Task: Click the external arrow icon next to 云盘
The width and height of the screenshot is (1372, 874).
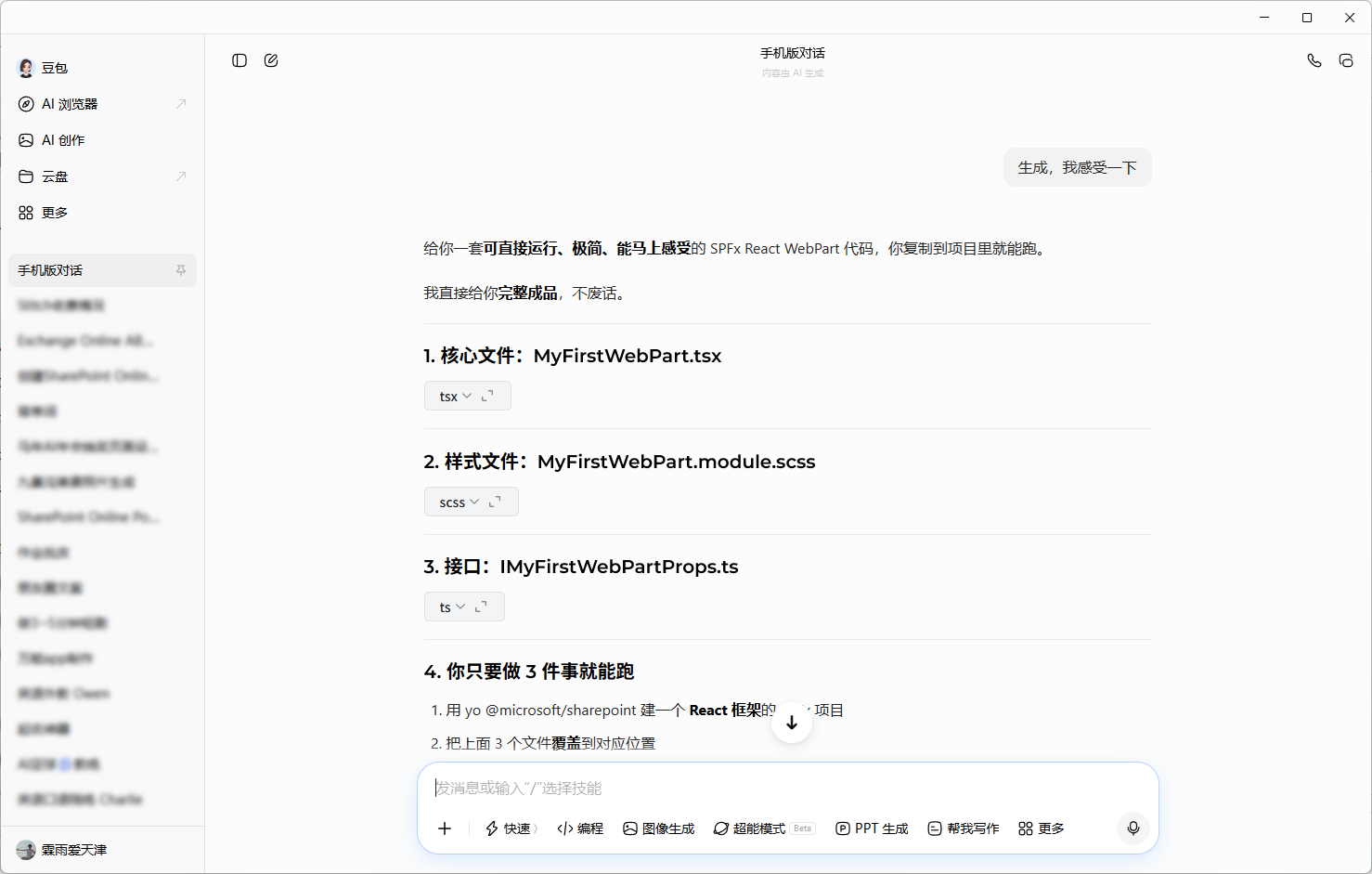Action: [x=181, y=176]
